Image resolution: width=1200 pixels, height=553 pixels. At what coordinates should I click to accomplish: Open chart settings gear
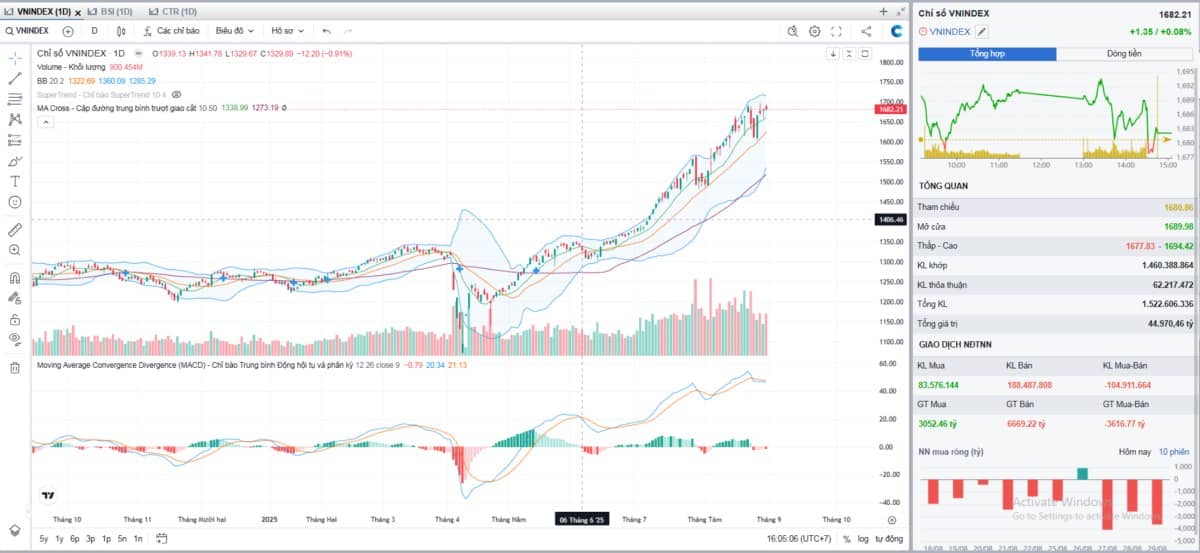[815, 31]
